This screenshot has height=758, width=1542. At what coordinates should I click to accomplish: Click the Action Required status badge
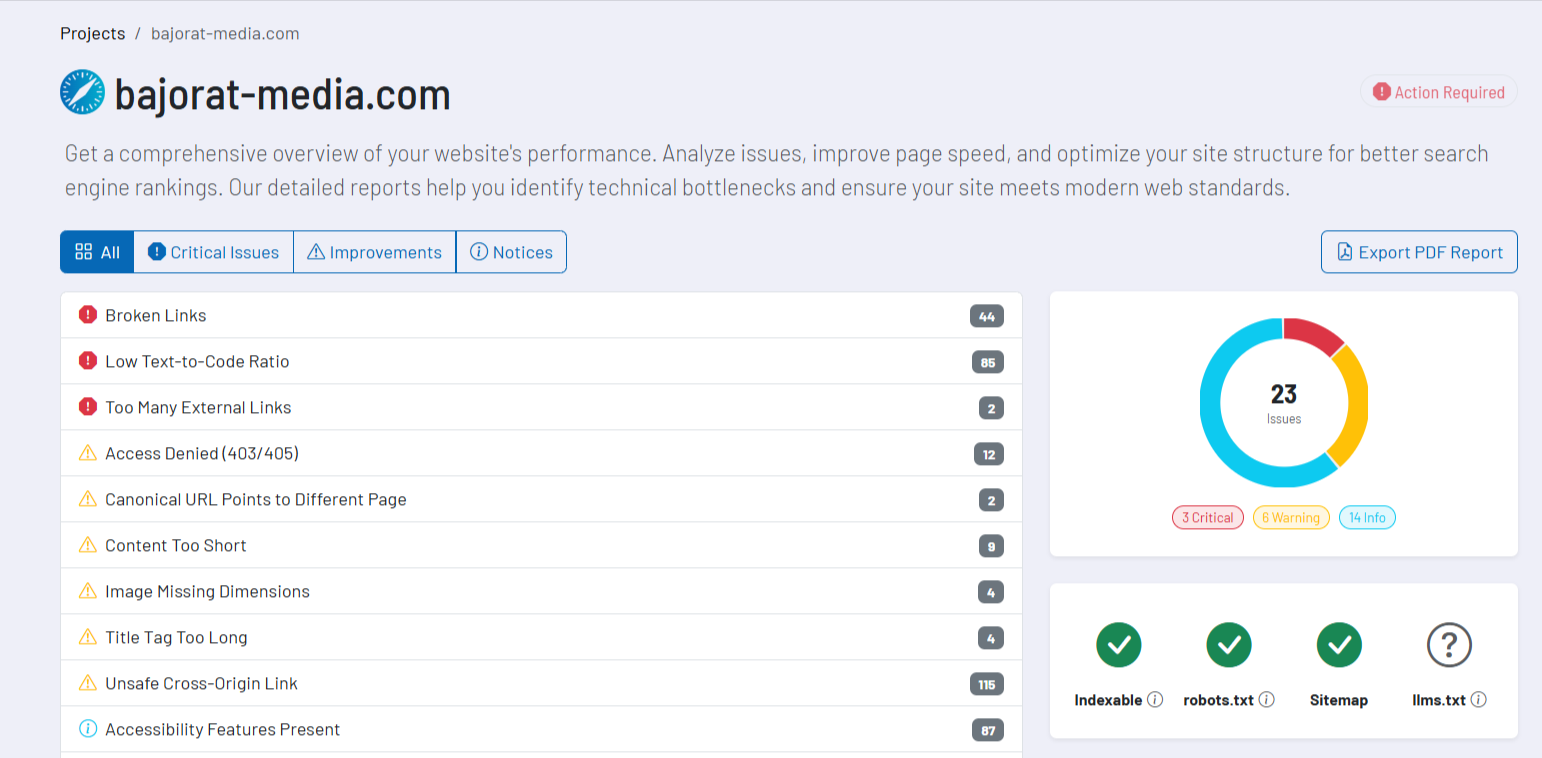point(1438,92)
